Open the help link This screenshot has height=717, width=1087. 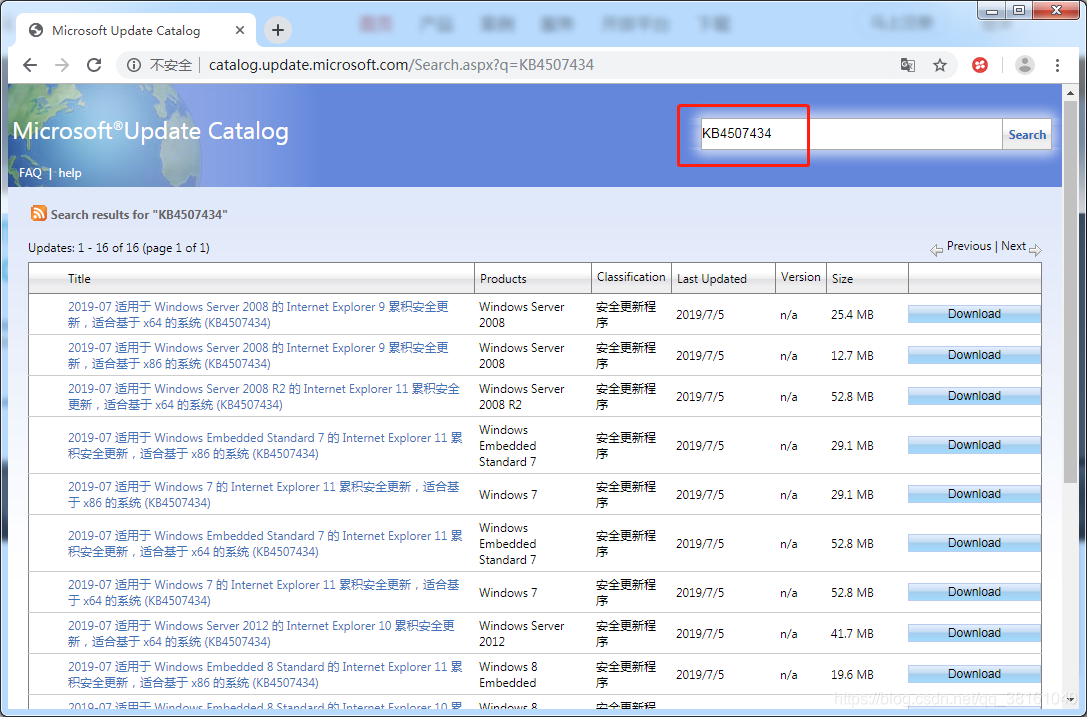point(70,173)
